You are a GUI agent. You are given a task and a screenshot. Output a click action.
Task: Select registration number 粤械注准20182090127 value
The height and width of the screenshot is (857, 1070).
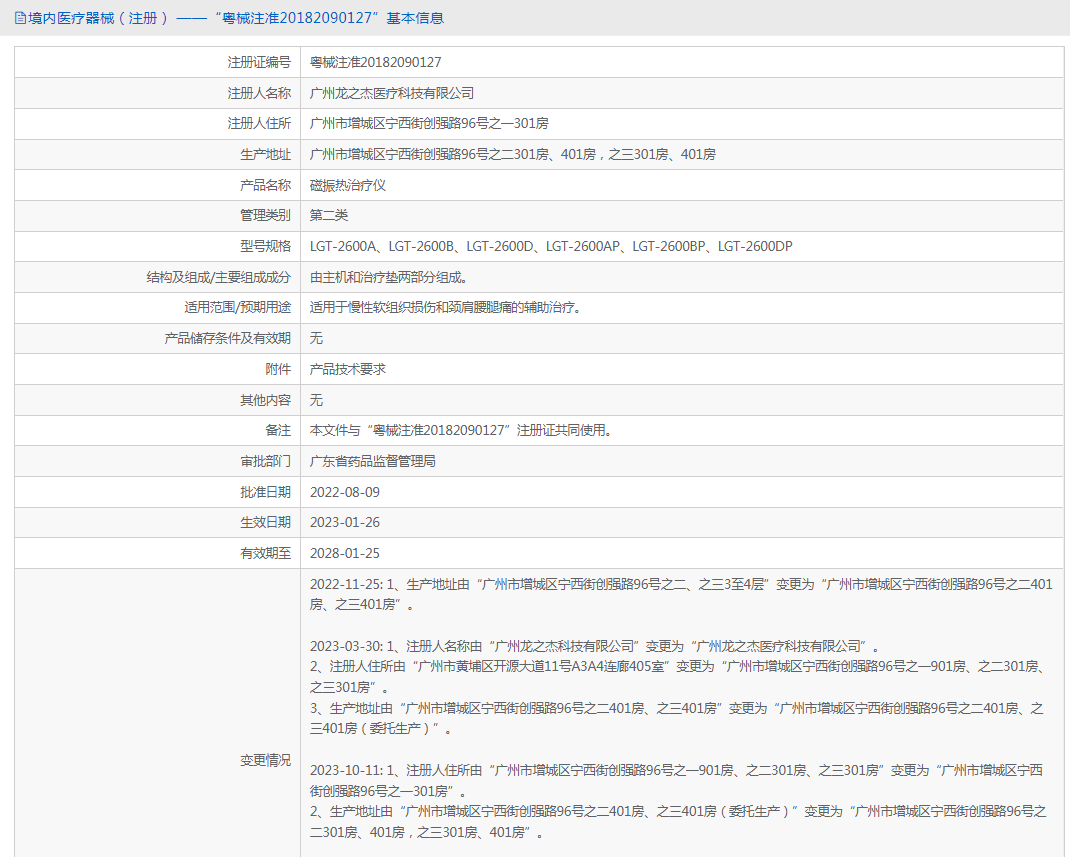click(x=375, y=62)
